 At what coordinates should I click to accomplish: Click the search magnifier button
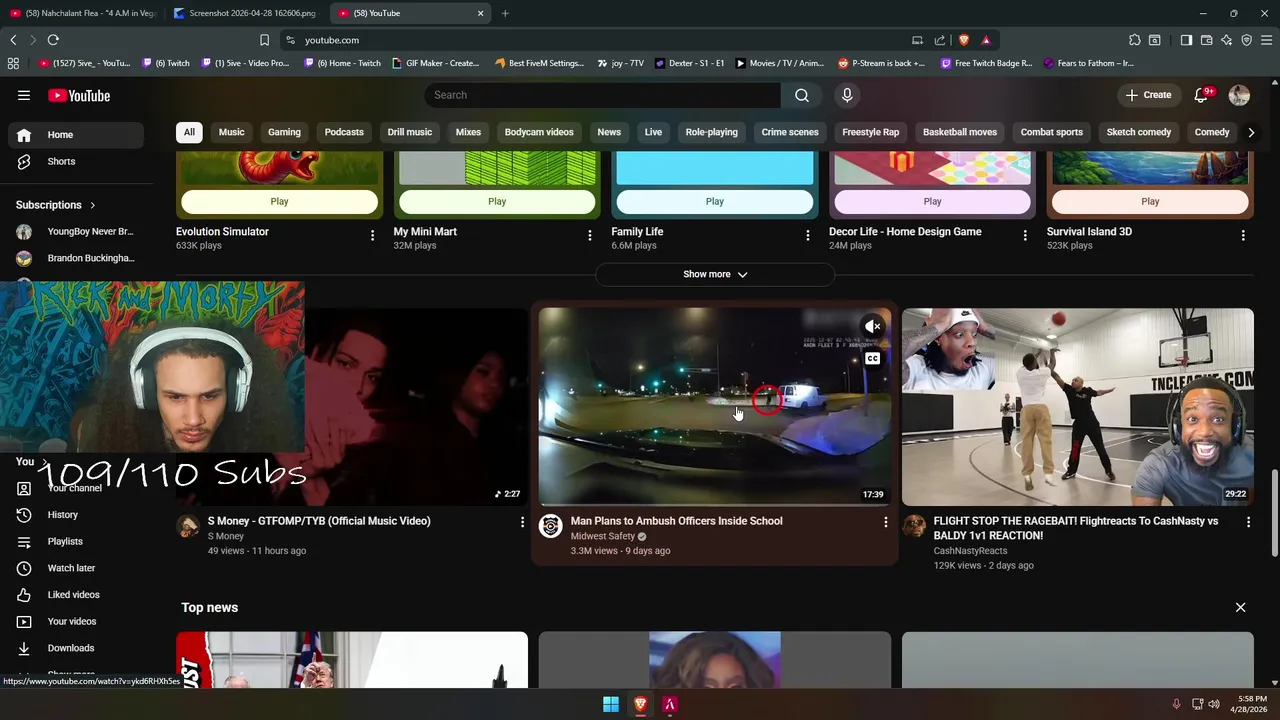pos(802,95)
